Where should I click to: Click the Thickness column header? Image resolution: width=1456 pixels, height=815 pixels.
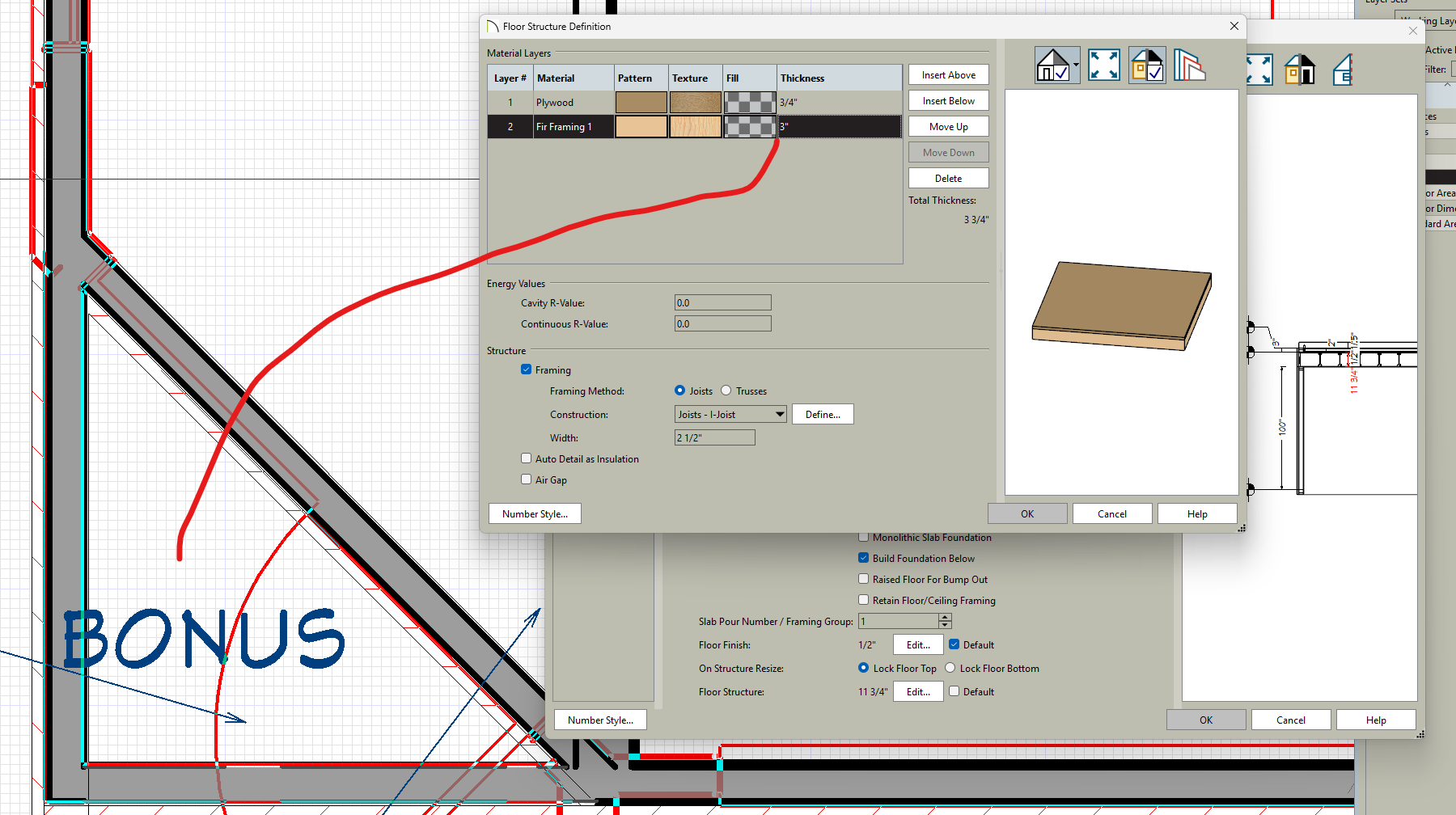click(x=839, y=78)
